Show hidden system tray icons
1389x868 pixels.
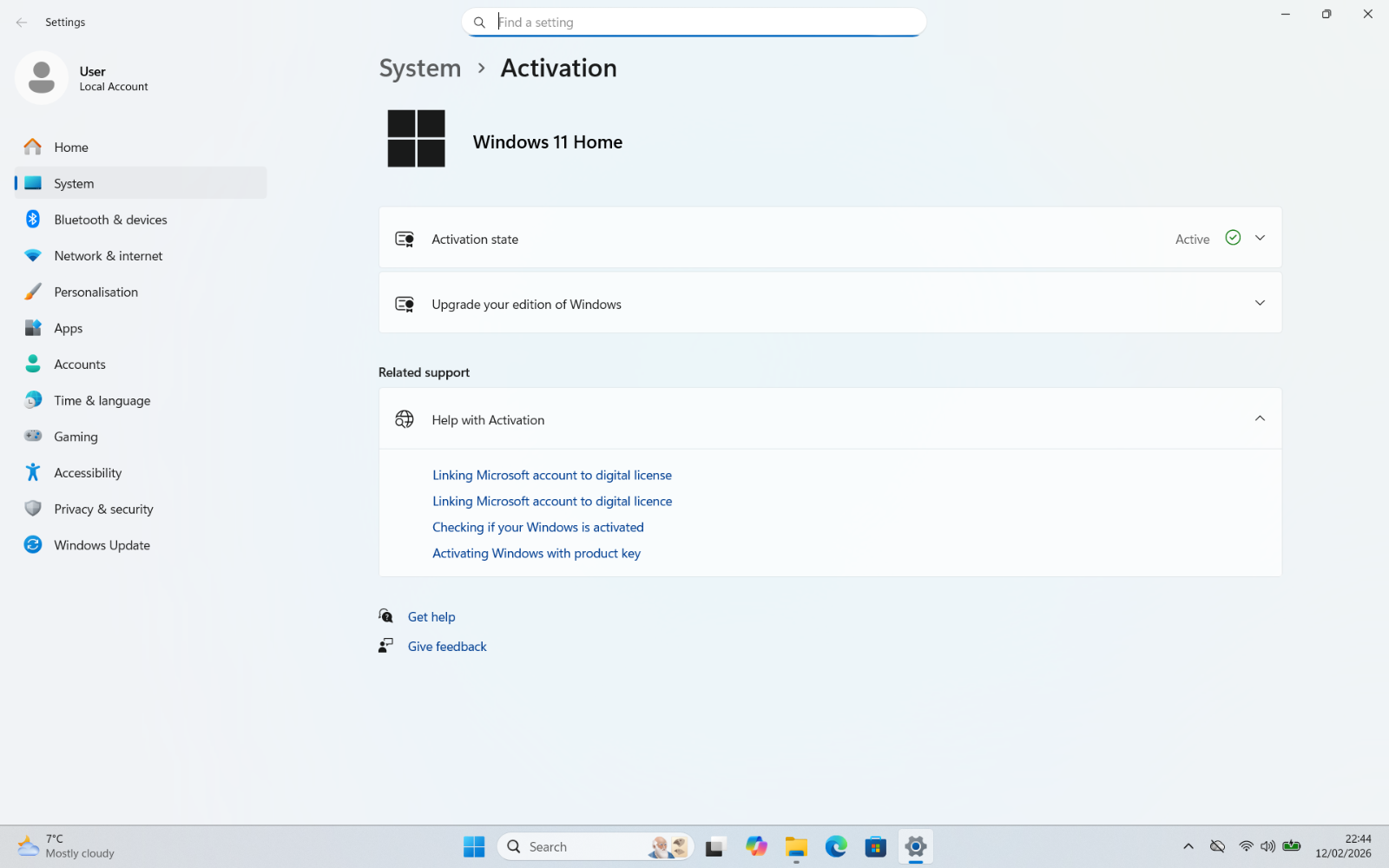tap(1188, 846)
